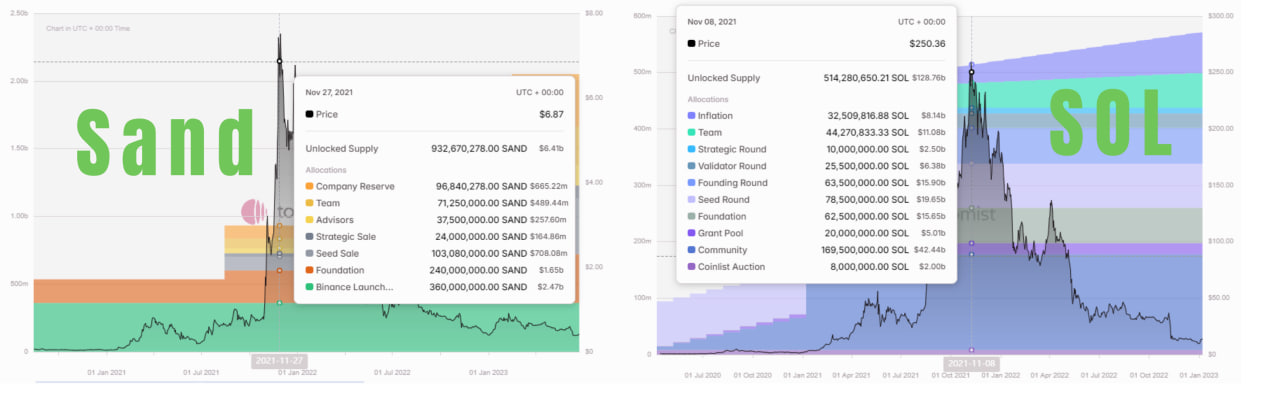Click the Founding Round allocation swatch
Image resolution: width=1280 pixels, height=403 pixels.
[x=692, y=183]
